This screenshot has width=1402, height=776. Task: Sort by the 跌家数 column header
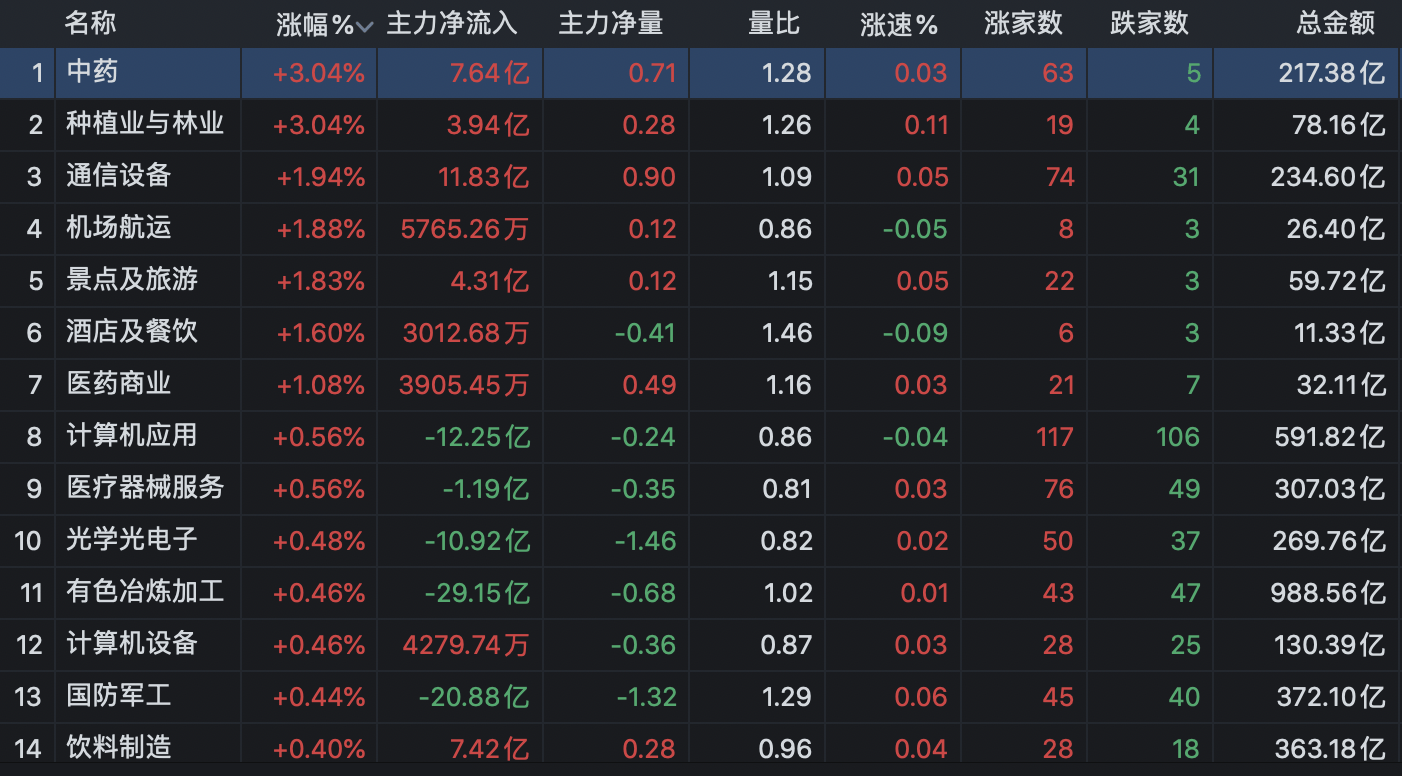coord(1149,25)
